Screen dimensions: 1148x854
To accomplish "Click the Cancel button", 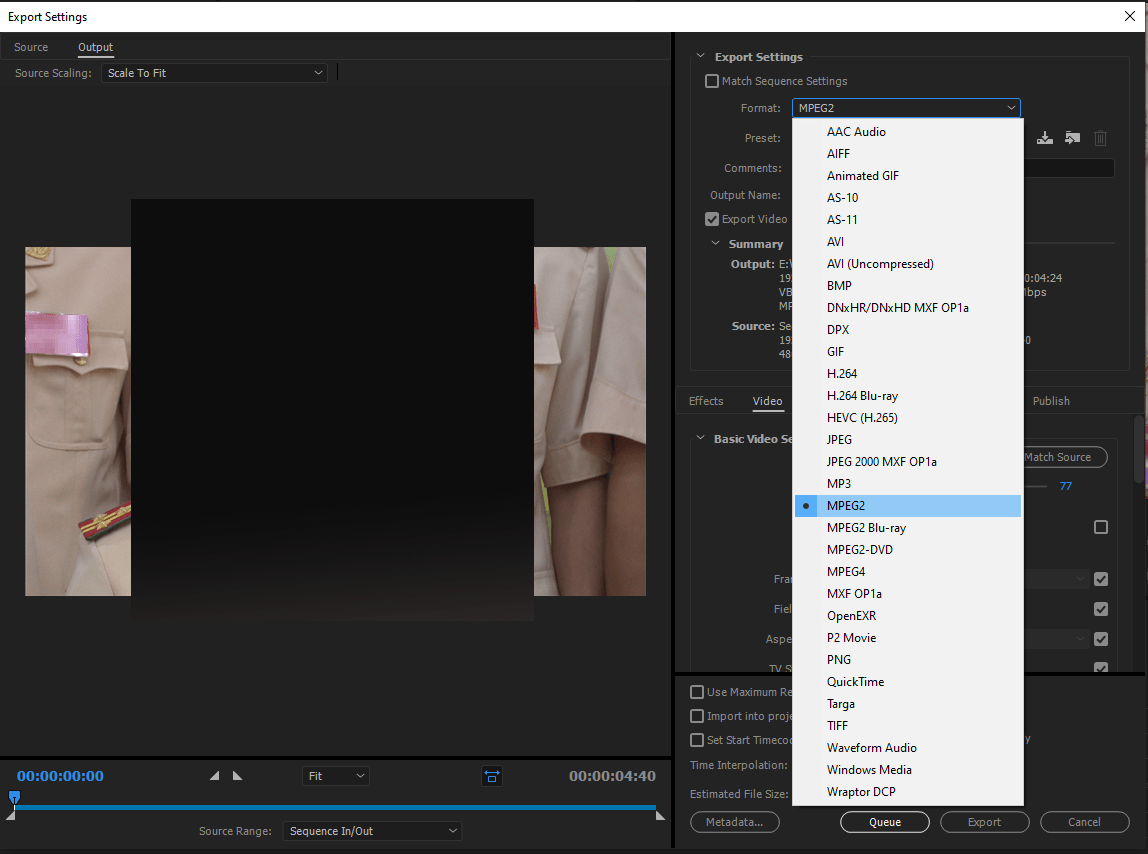I will (1084, 823).
